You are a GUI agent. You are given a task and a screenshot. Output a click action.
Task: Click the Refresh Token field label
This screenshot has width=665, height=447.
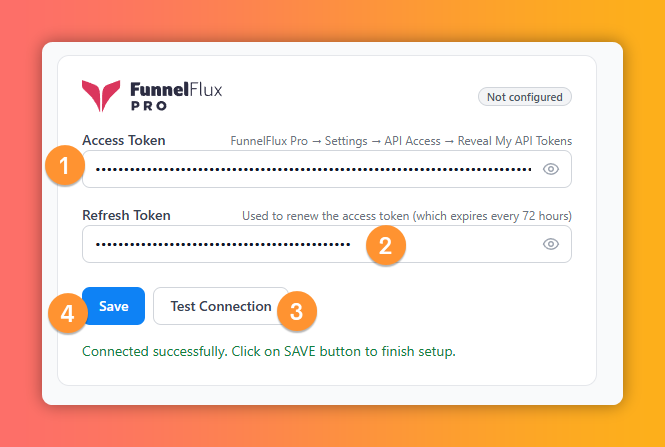(126, 215)
